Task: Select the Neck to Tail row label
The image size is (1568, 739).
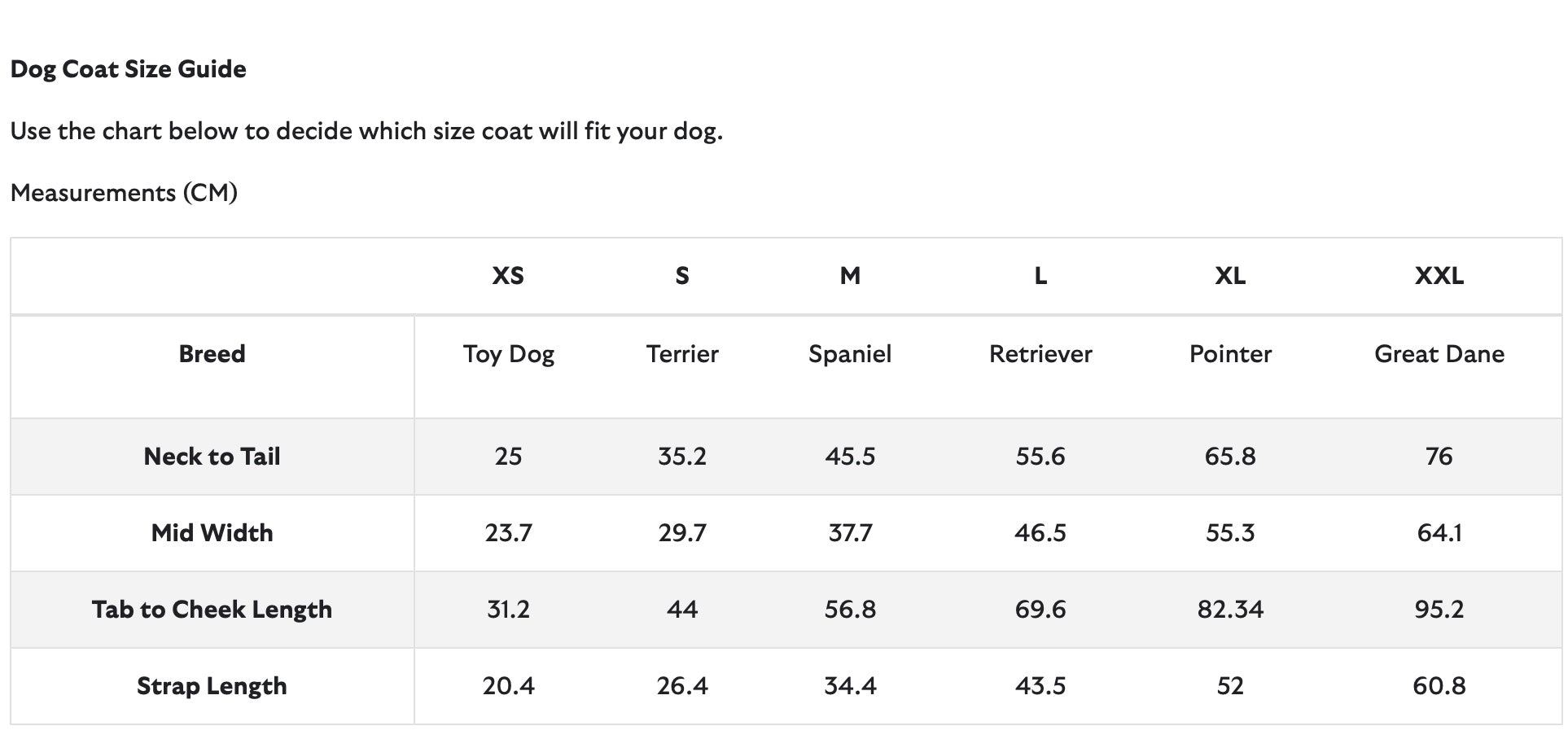Action: pyautogui.click(x=212, y=457)
